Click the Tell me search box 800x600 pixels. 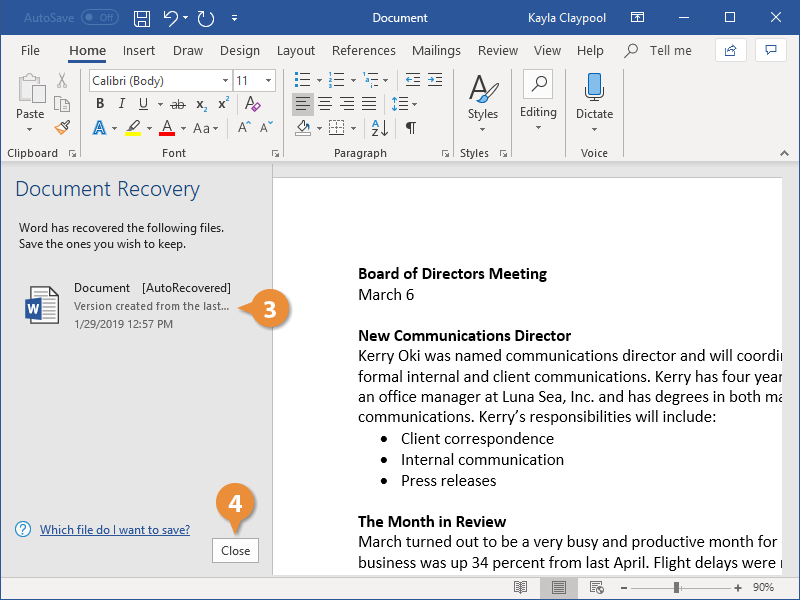pos(658,51)
